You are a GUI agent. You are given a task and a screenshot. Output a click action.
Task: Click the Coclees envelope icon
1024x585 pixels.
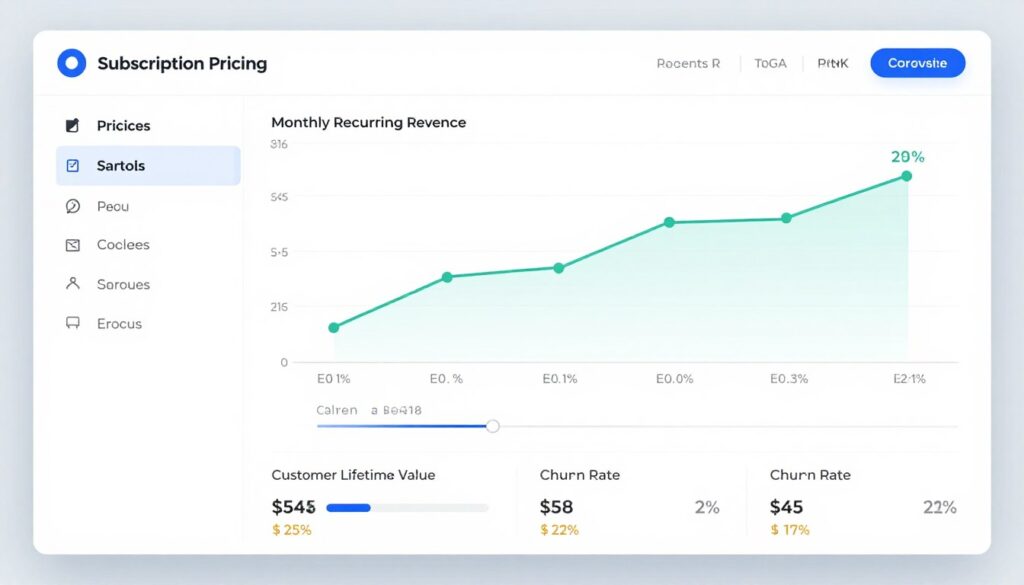tap(72, 245)
